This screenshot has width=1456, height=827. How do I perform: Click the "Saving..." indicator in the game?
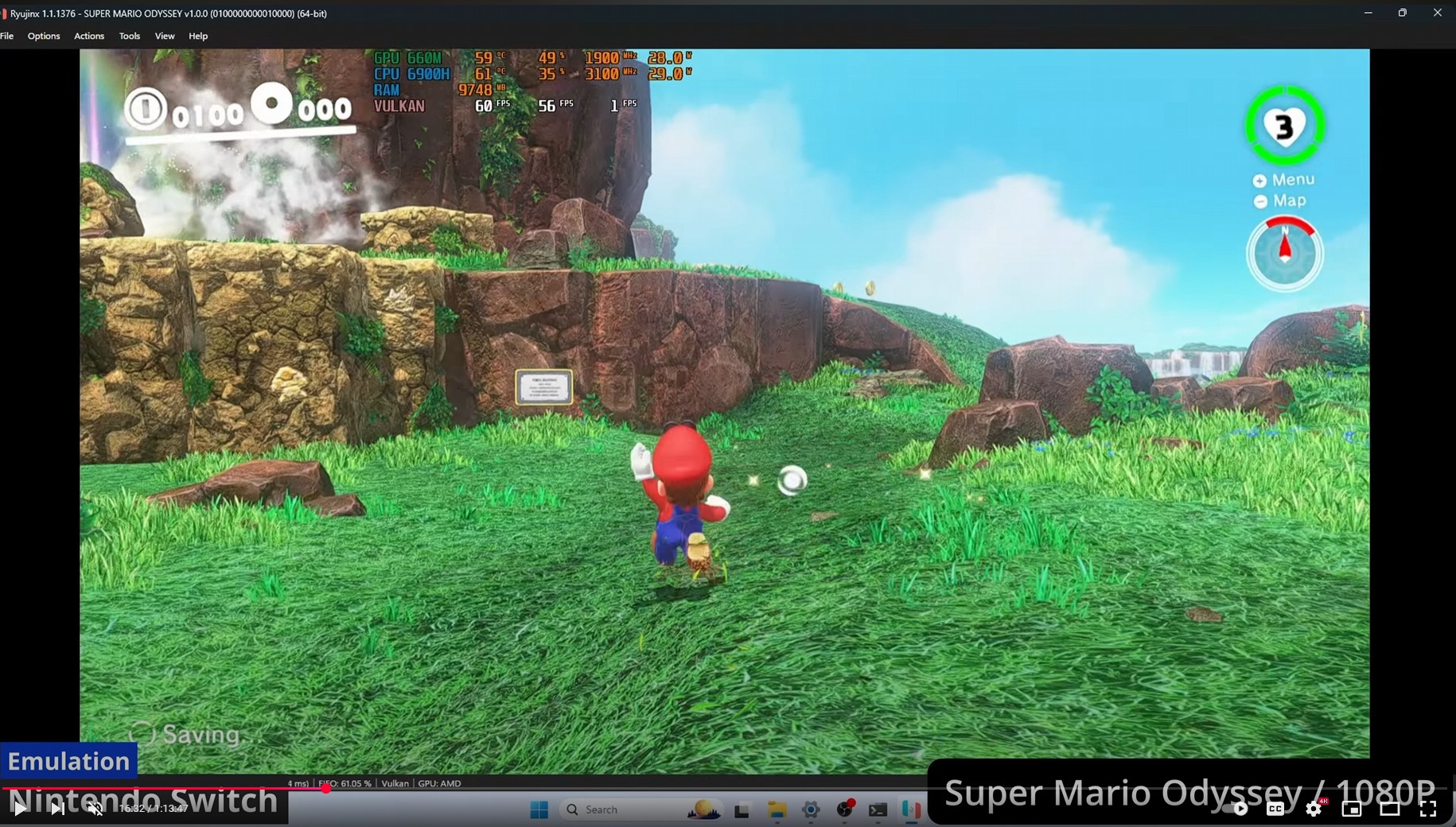pos(197,735)
